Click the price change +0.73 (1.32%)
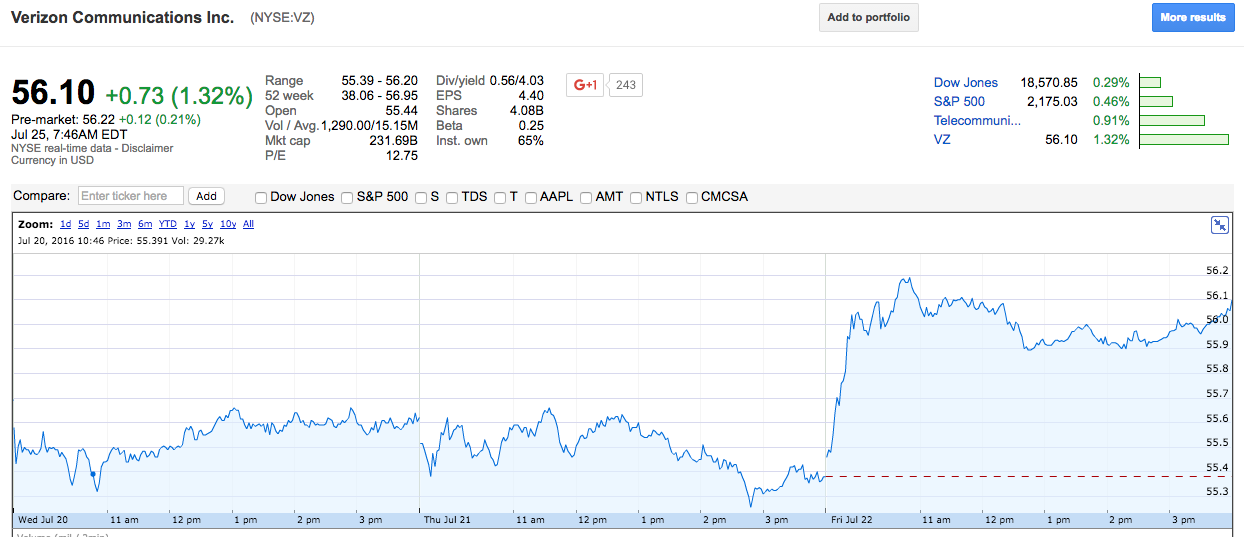 pos(178,96)
